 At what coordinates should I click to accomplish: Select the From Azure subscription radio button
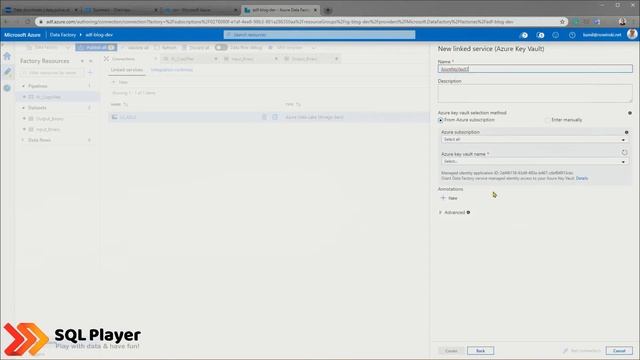pyautogui.click(x=440, y=120)
